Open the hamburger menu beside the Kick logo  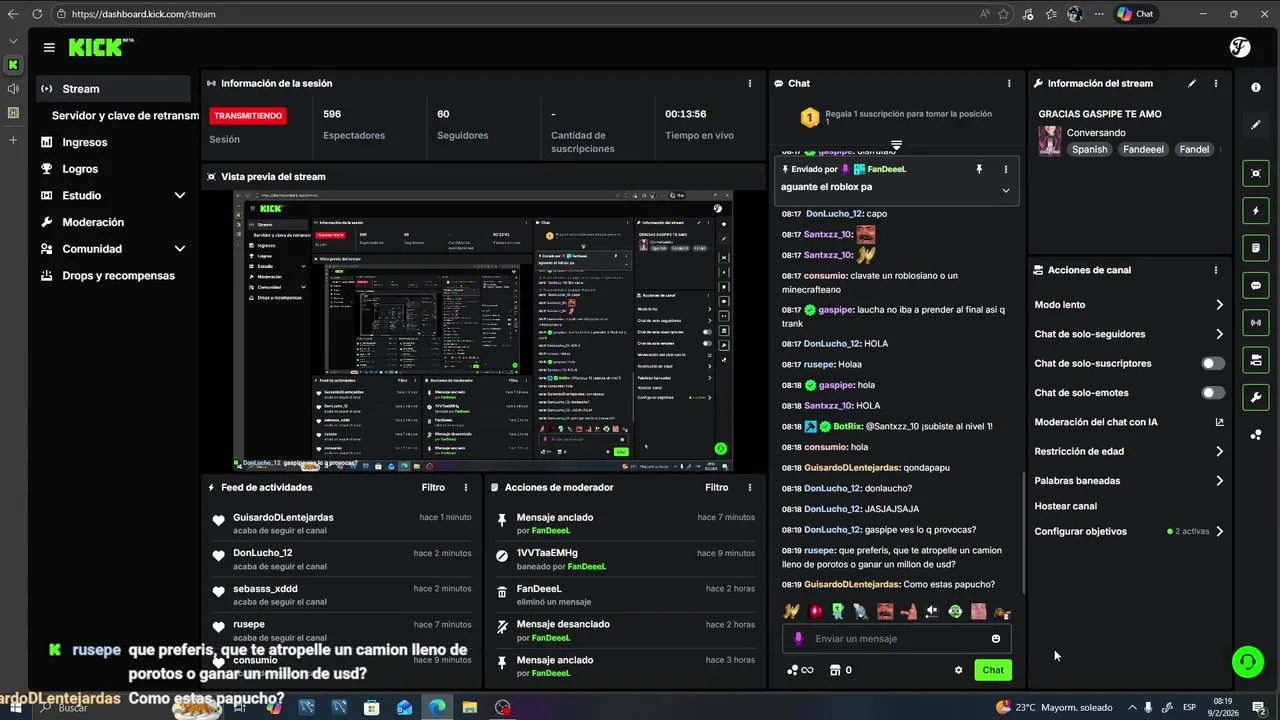[49, 47]
